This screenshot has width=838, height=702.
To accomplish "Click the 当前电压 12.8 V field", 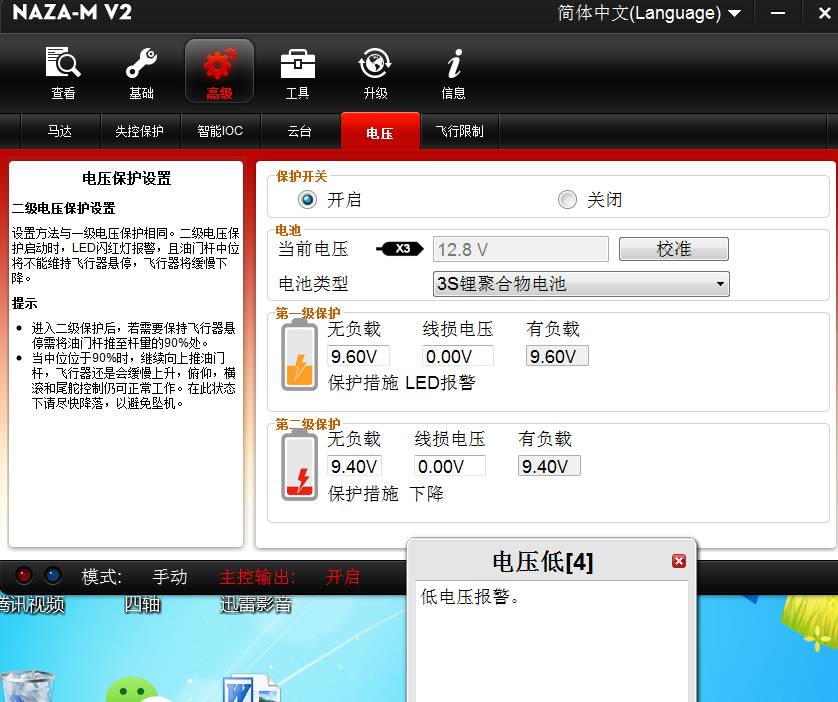I will (x=521, y=249).
